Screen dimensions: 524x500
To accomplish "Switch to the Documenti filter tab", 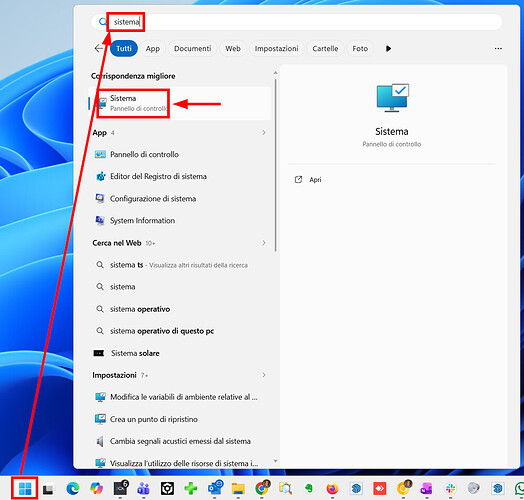I will click(192, 49).
